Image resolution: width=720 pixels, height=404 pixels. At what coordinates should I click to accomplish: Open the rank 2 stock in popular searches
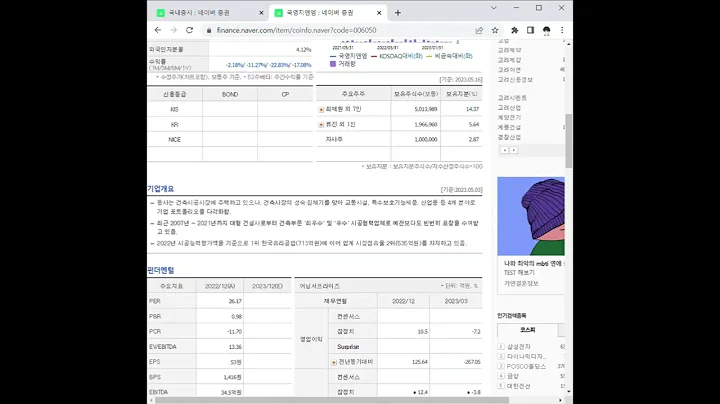coord(526,356)
